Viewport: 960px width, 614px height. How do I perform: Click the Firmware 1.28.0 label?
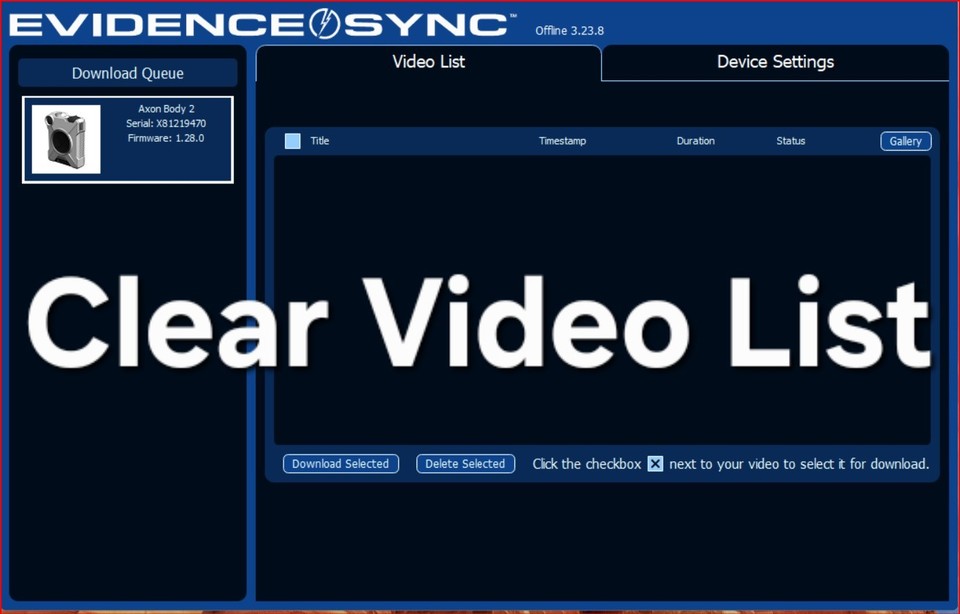[166, 138]
